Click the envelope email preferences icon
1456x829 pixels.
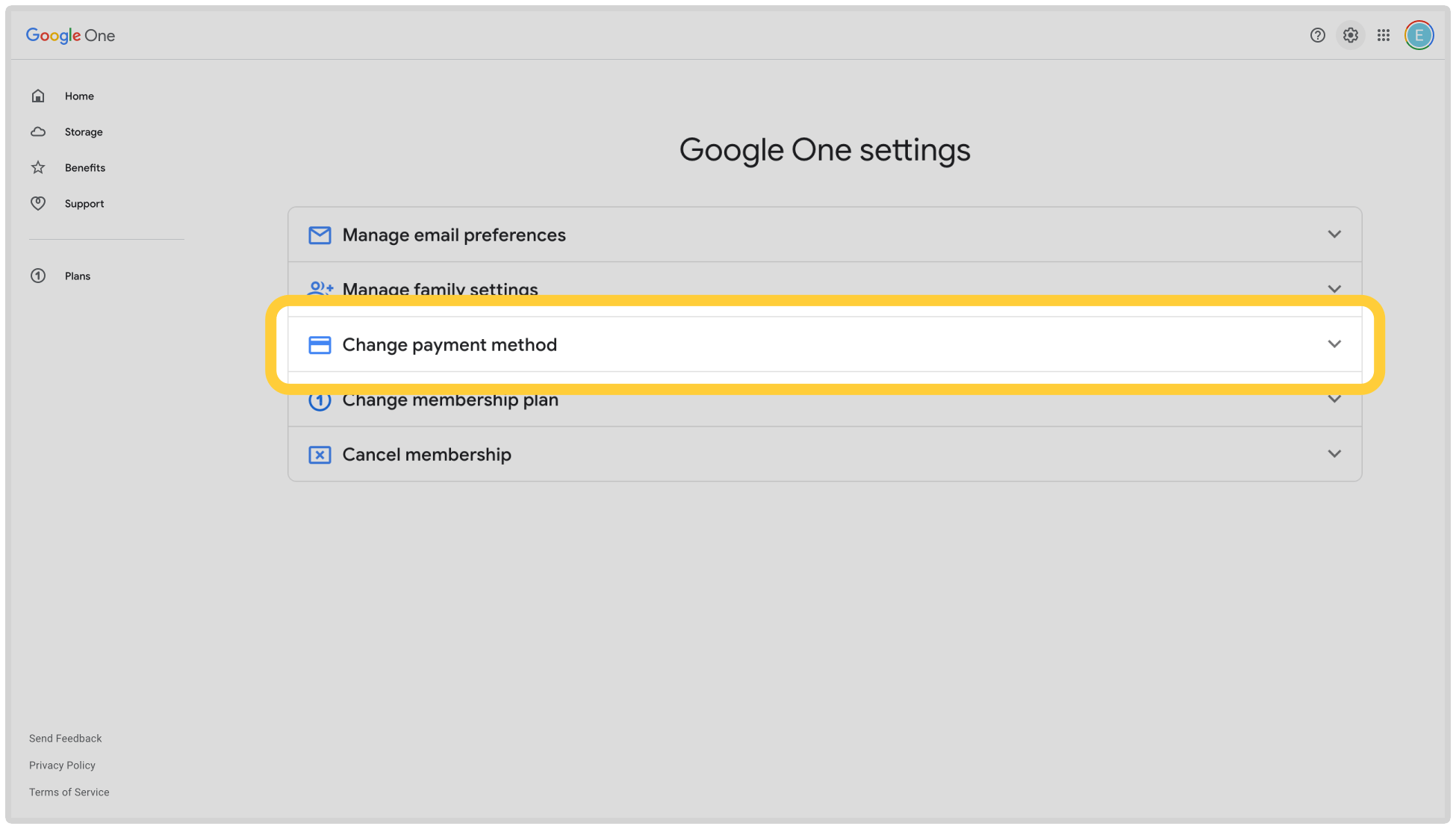pos(320,235)
